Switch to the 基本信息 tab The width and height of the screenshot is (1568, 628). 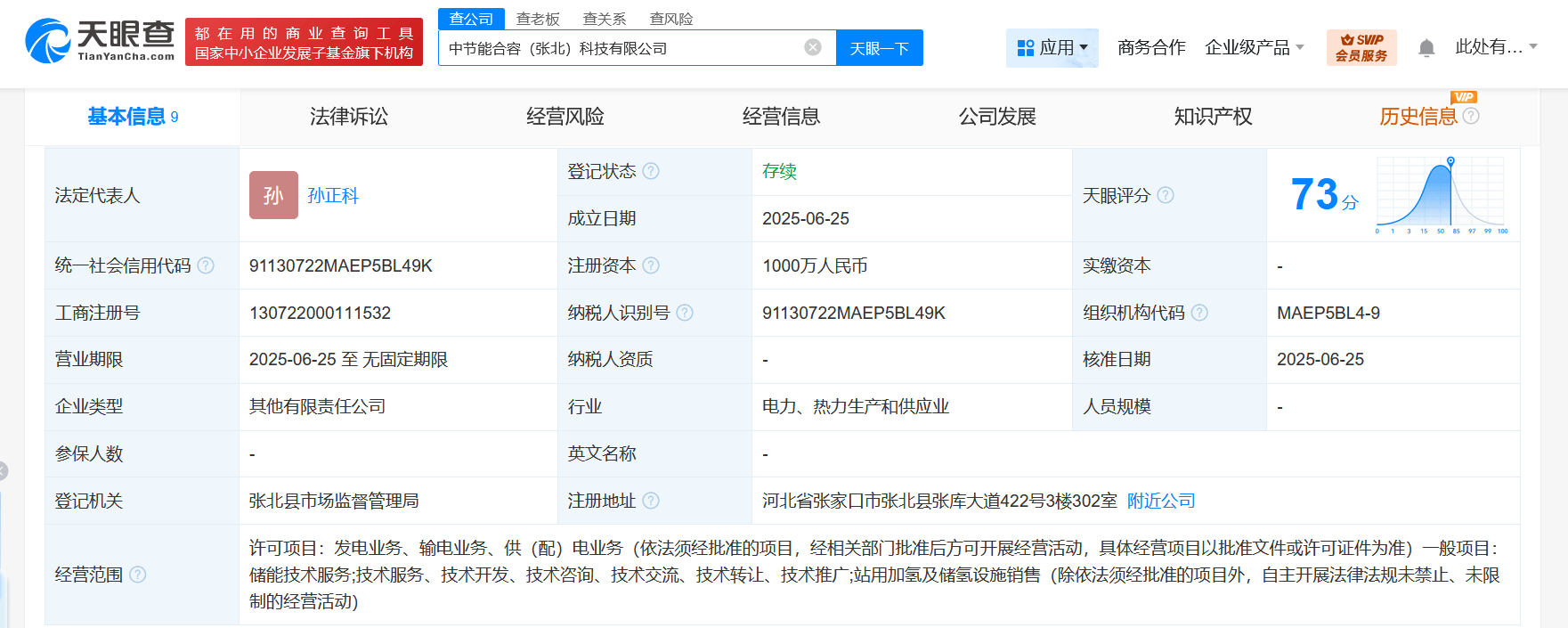133,117
